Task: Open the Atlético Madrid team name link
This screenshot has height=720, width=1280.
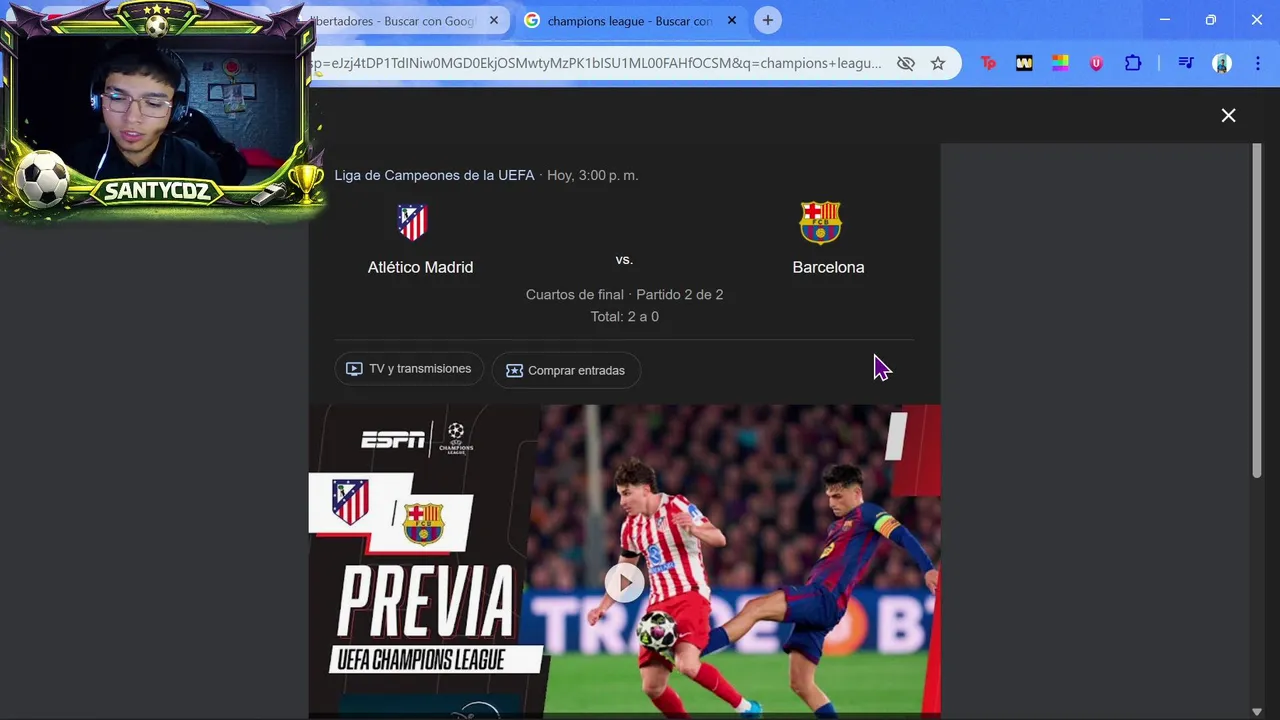Action: pyautogui.click(x=420, y=267)
